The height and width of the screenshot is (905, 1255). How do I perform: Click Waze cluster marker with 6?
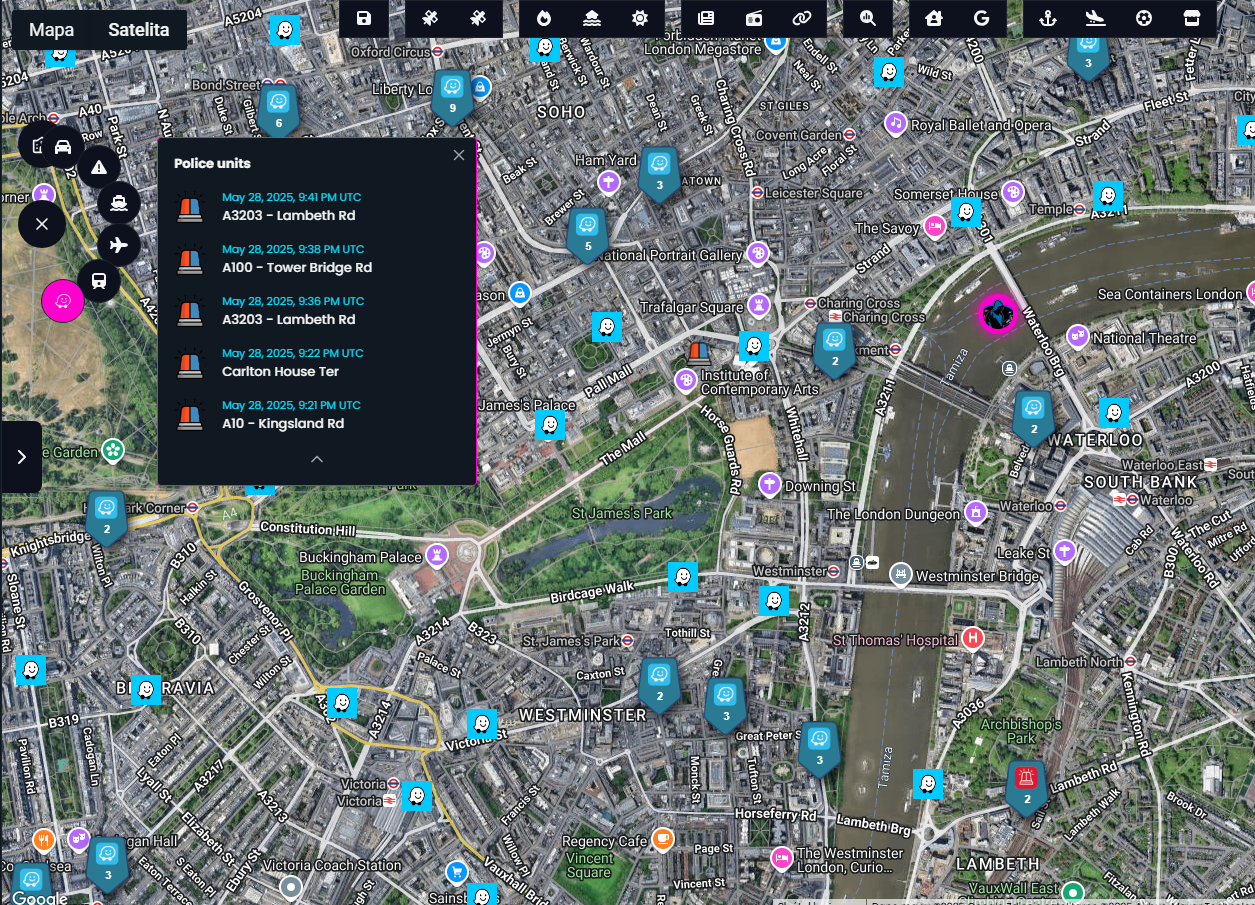pos(279,110)
